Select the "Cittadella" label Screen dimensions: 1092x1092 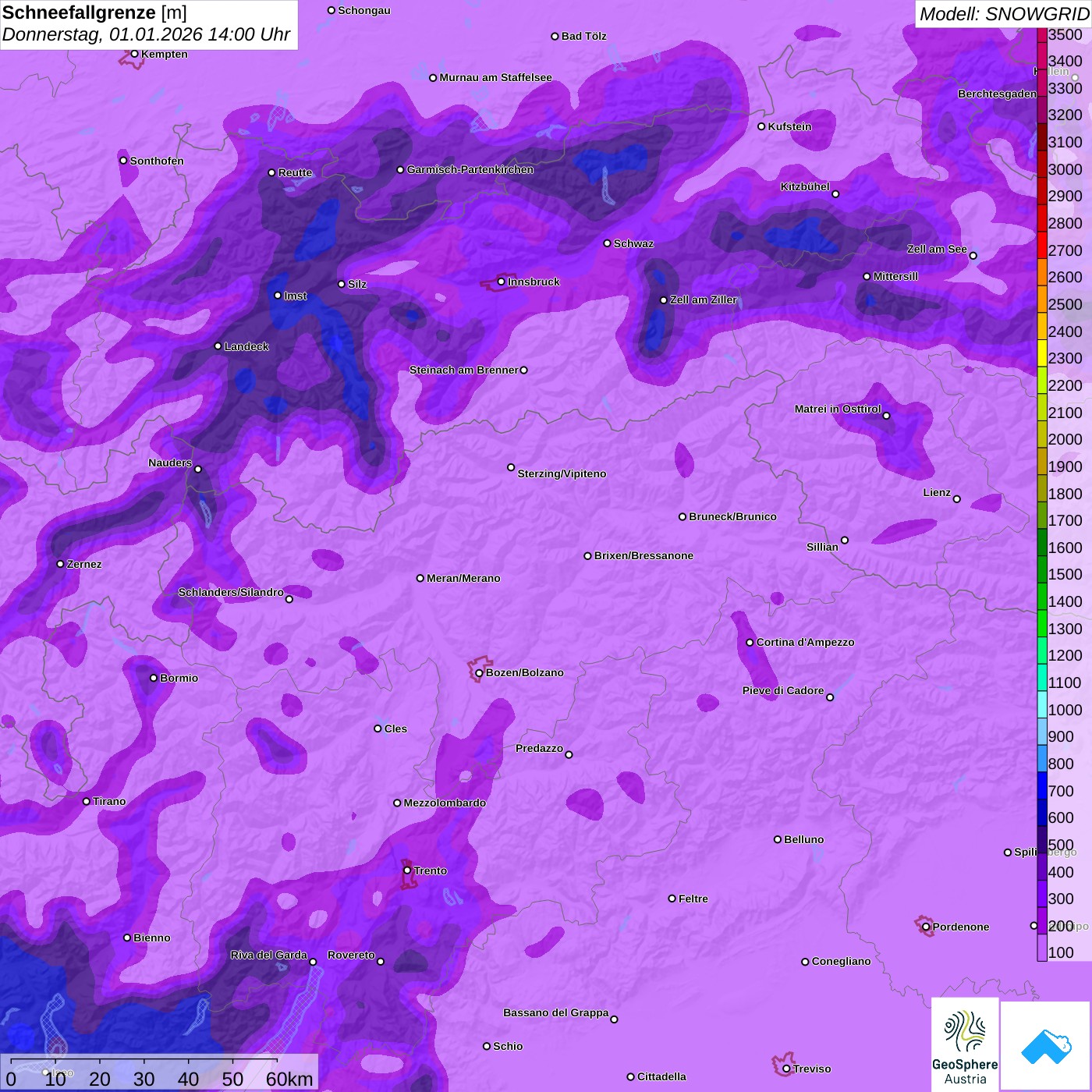pos(661,1076)
